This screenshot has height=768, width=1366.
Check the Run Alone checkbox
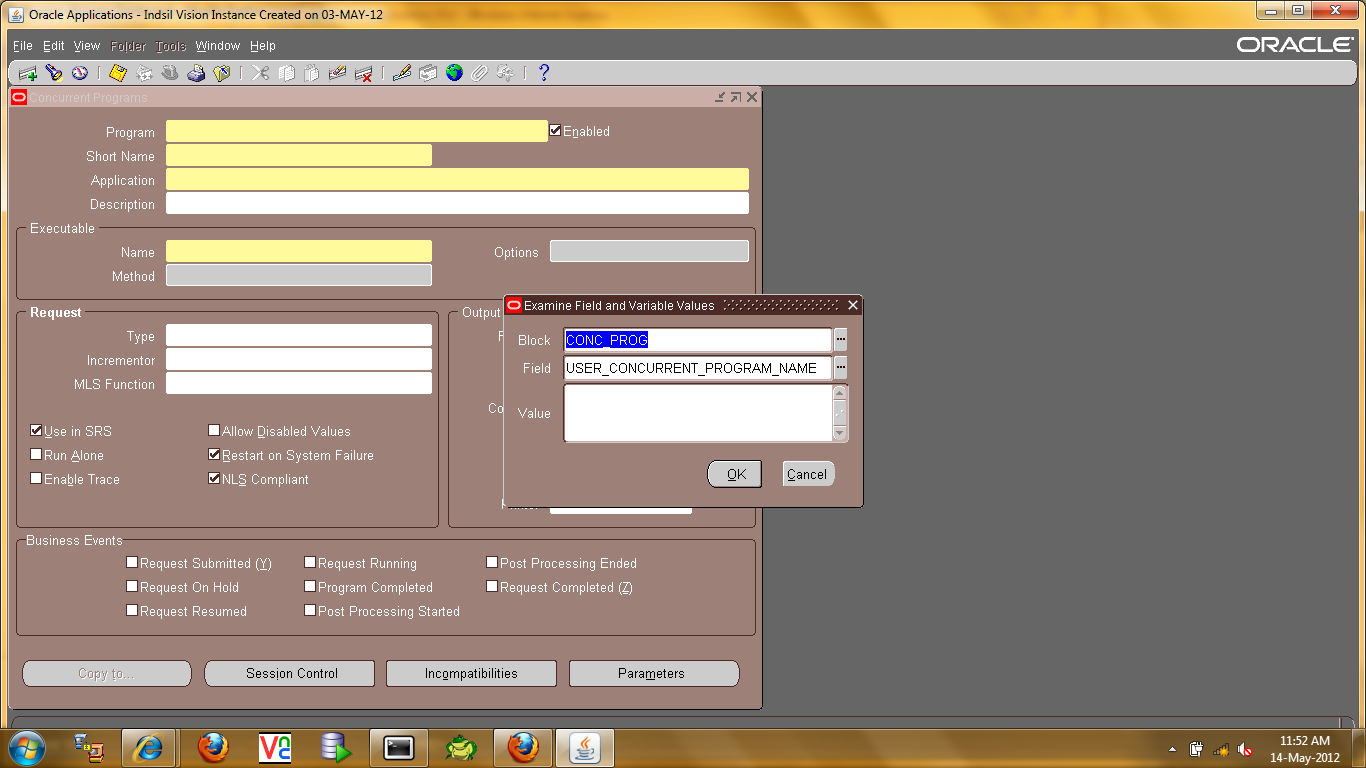coord(36,455)
